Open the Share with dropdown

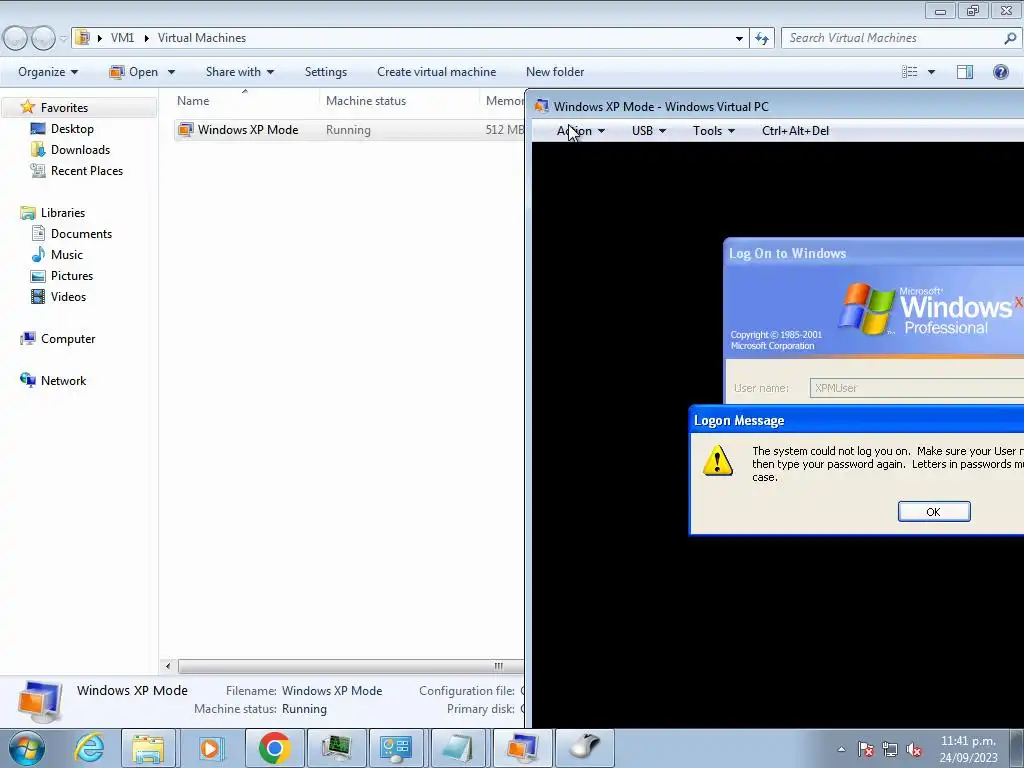click(x=240, y=72)
